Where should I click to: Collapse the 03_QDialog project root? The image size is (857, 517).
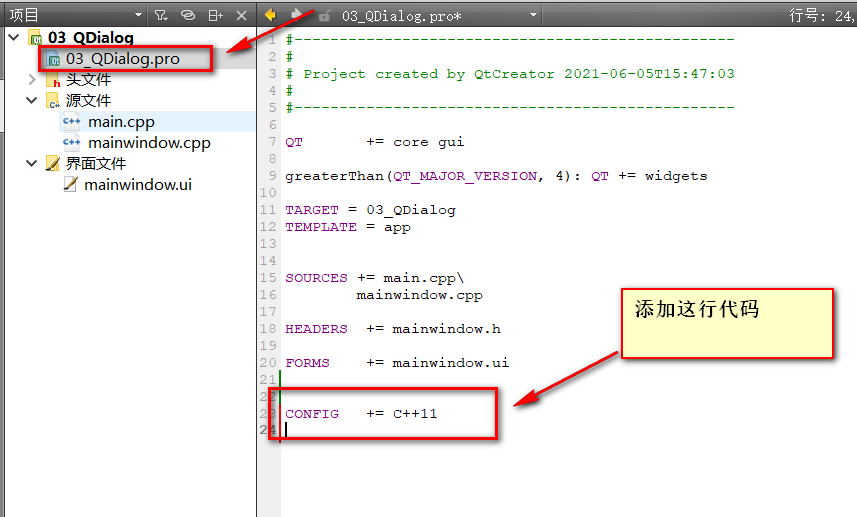click(x=15, y=37)
